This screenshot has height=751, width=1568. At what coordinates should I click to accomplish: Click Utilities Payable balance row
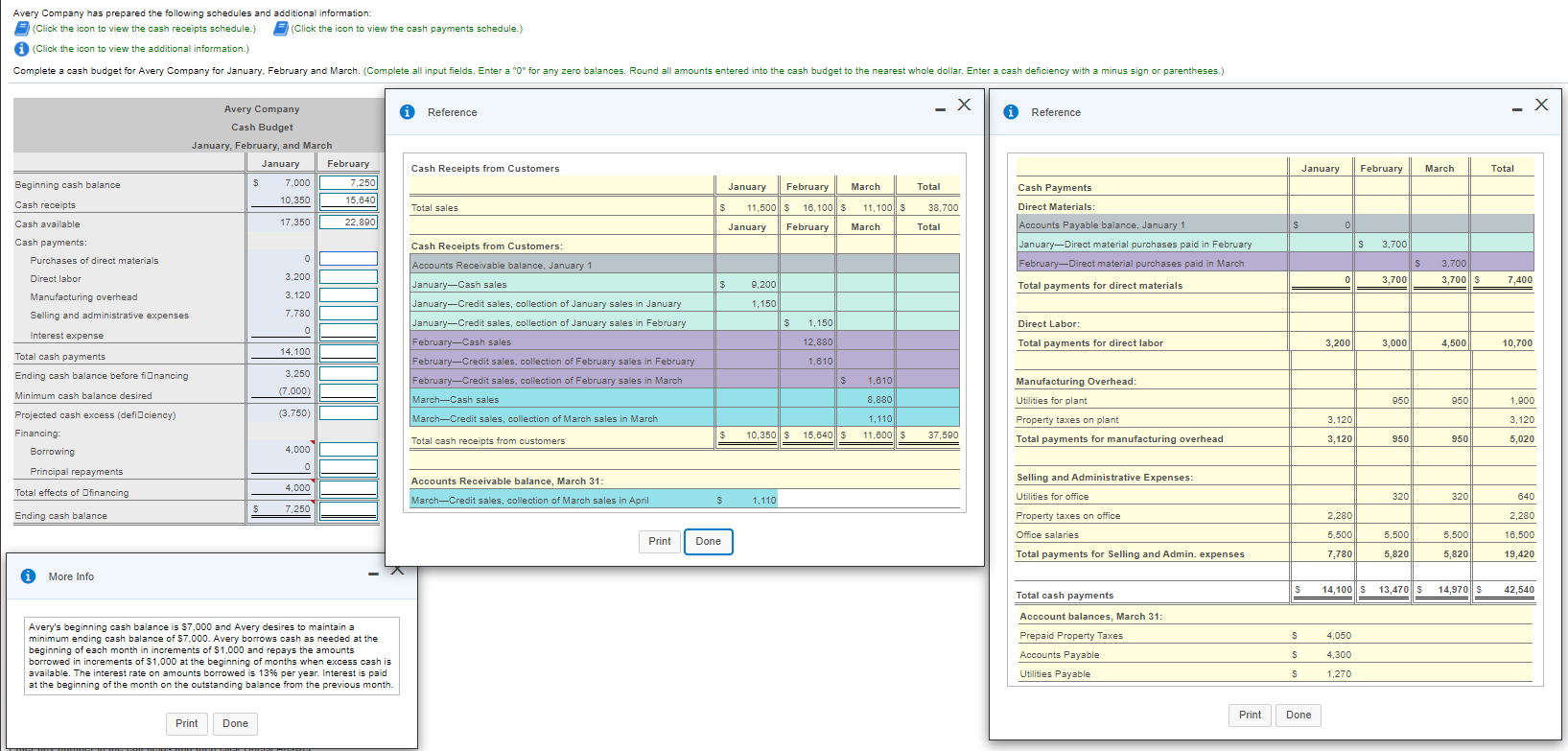pos(1275,674)
